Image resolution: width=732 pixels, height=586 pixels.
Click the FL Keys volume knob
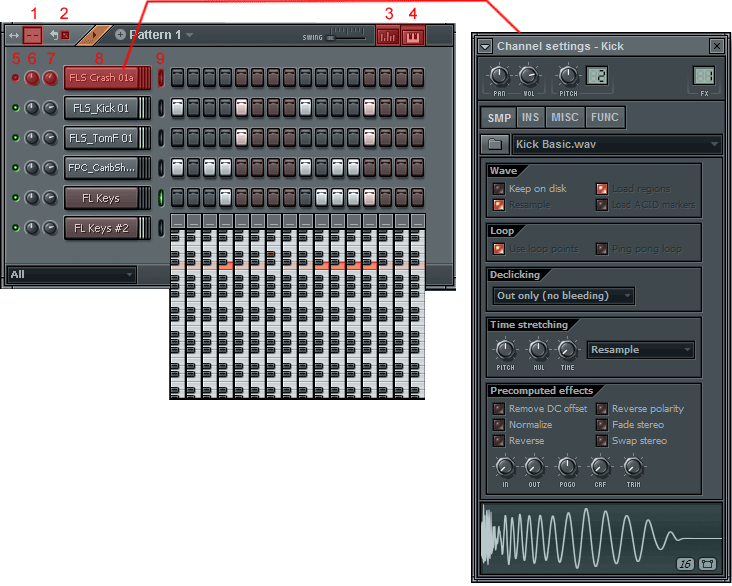[50, 198]
